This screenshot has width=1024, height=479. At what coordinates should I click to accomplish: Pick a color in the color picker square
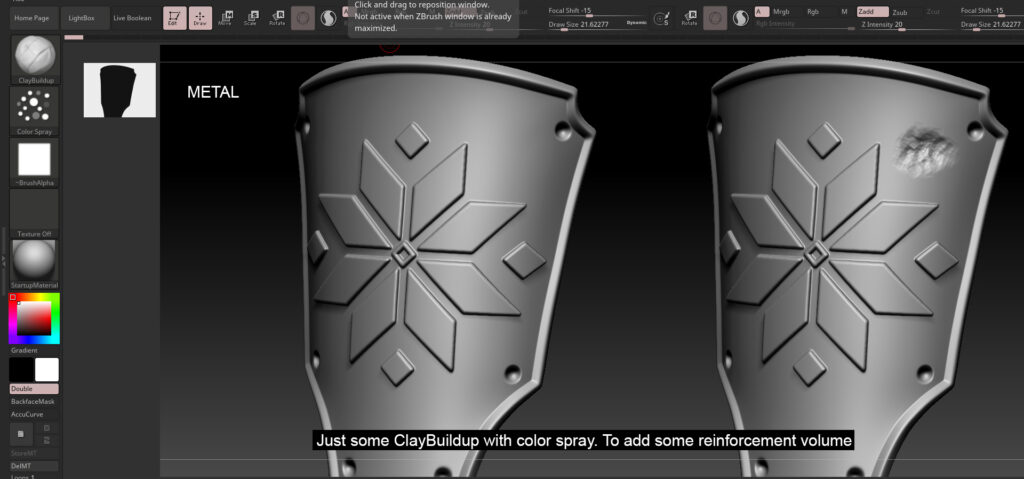[x=33, y=318]
